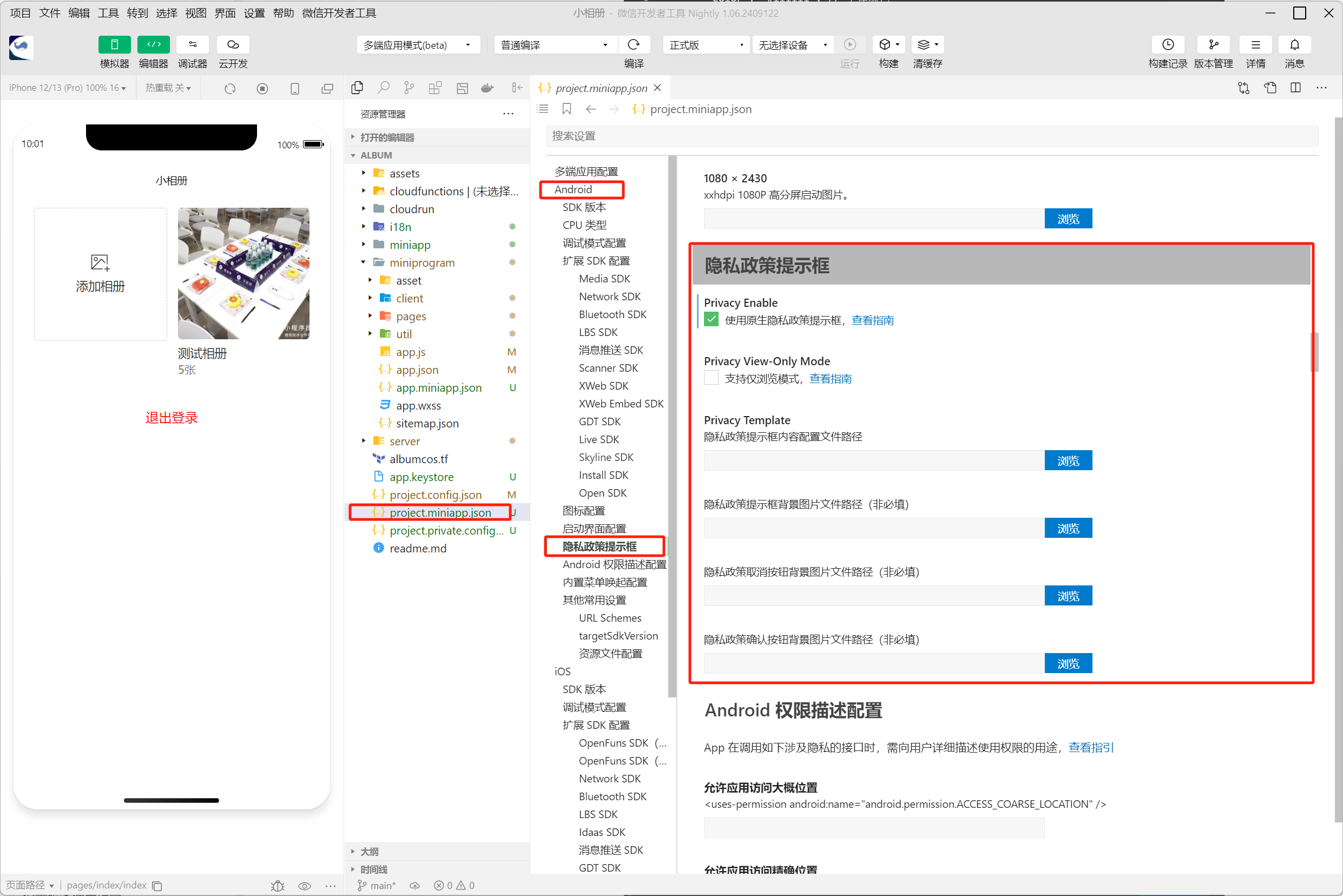Toggle the editor panel button

coord(153,44)
